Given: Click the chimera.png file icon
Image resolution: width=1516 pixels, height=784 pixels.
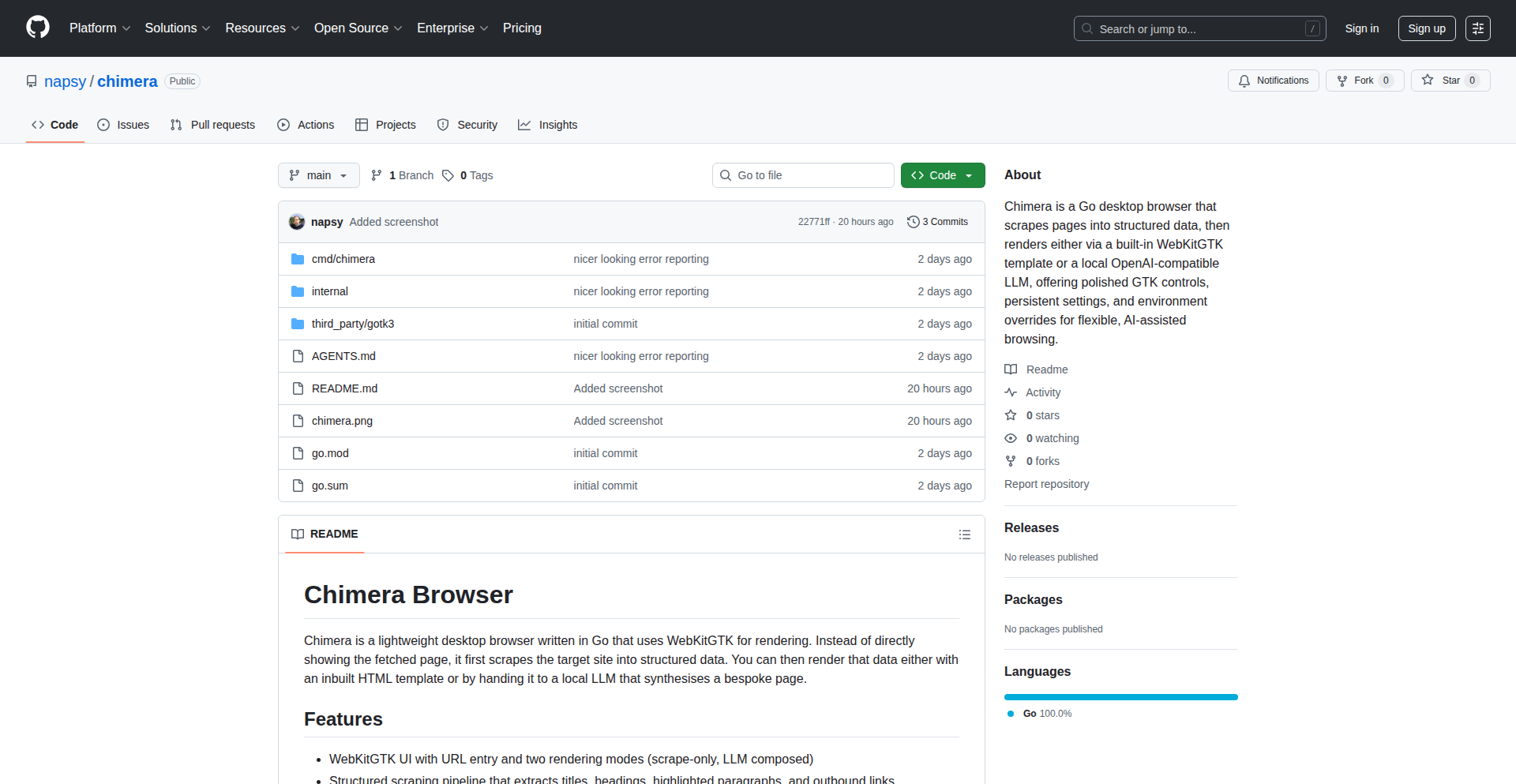Looking at the screenshot, I should tap(298, 421).
